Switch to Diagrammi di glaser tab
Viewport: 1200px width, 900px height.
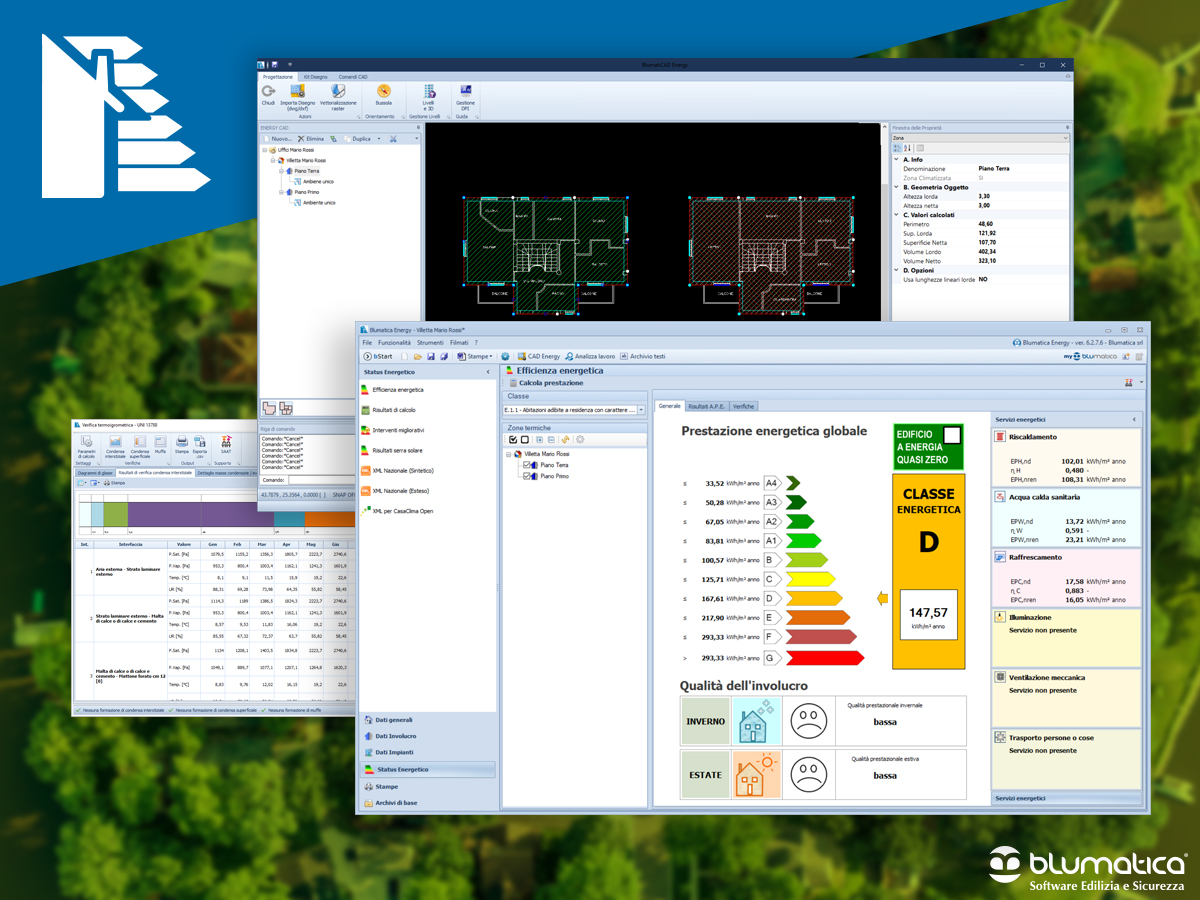coord(95,472)
